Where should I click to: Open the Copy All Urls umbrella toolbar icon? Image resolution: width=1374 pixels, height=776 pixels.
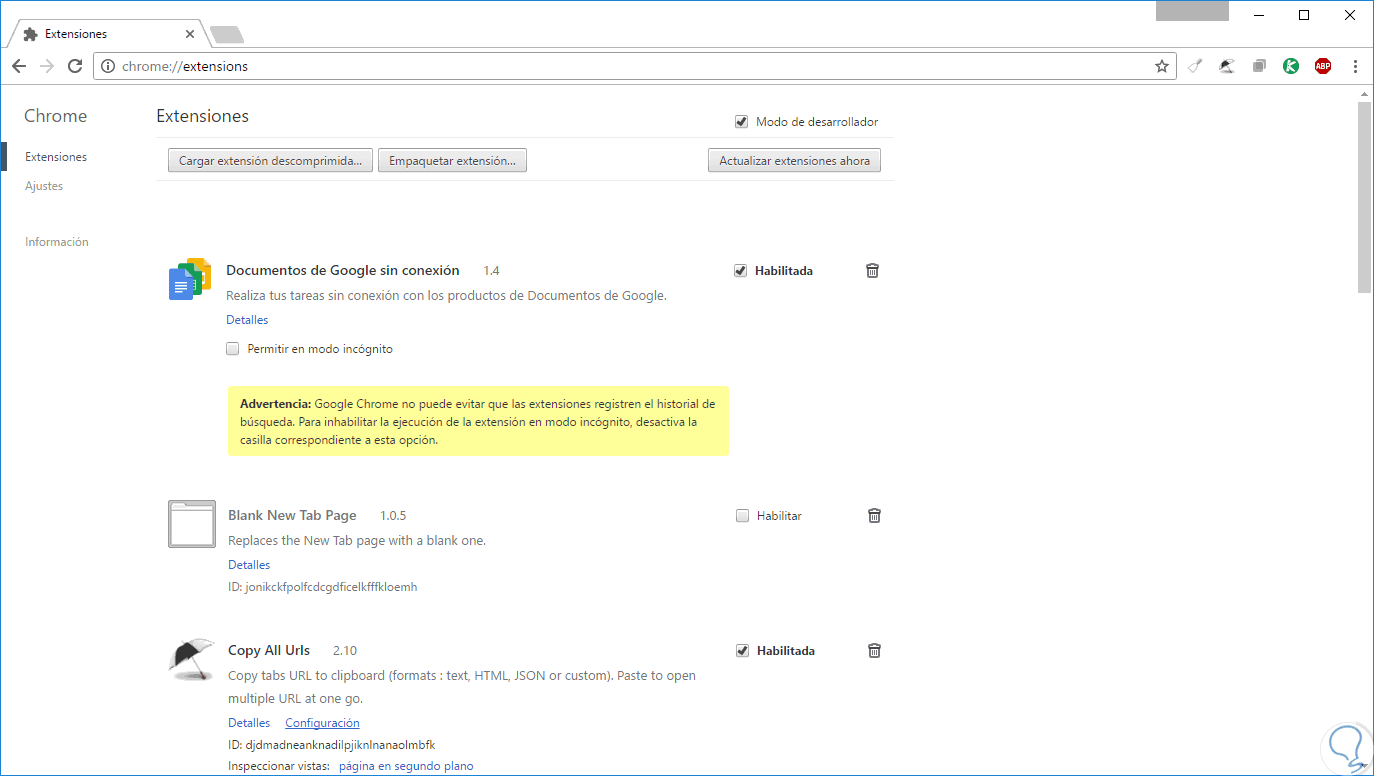[x=1227, y=66]
